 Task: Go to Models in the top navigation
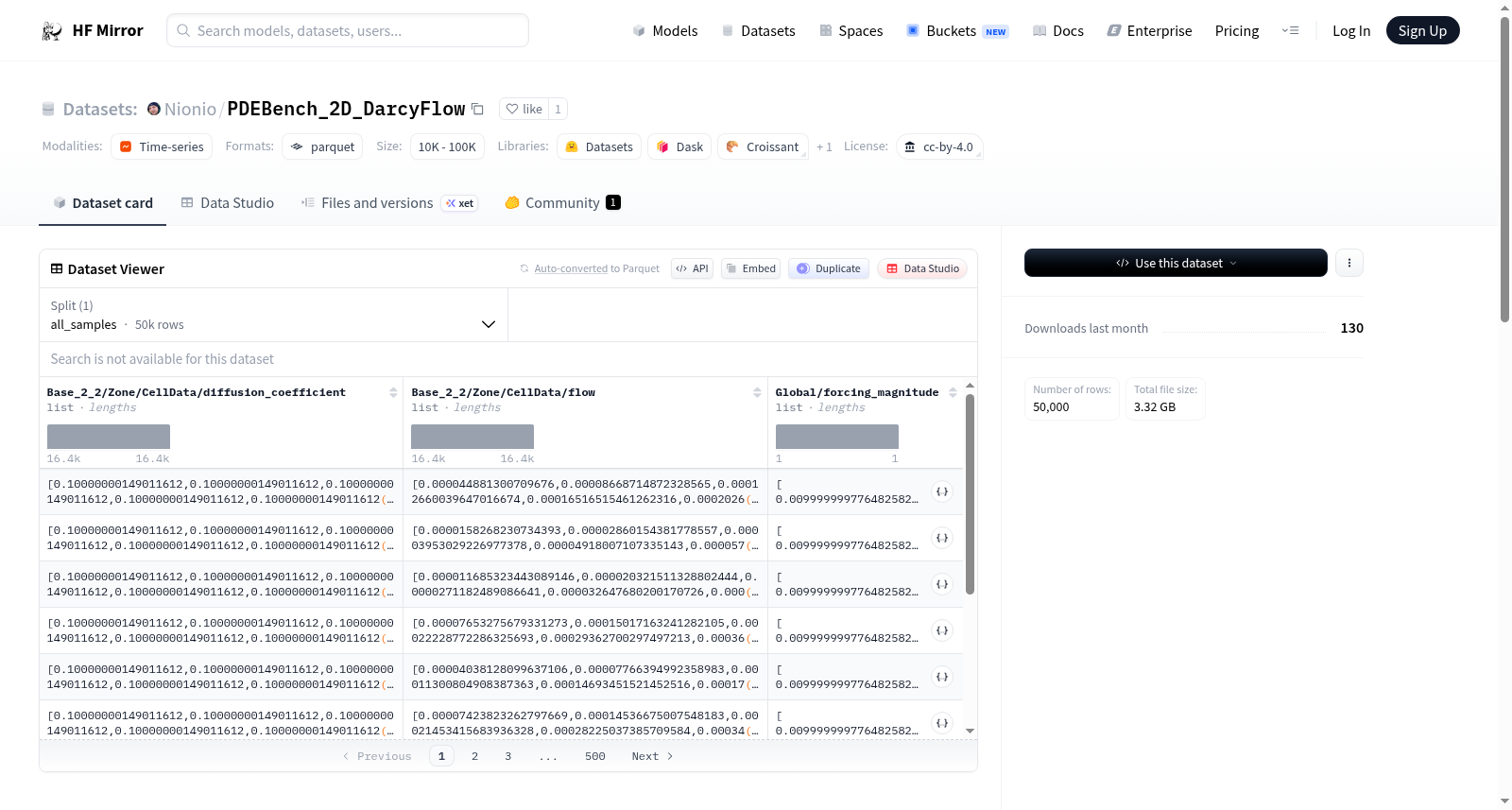coord(665,30)
